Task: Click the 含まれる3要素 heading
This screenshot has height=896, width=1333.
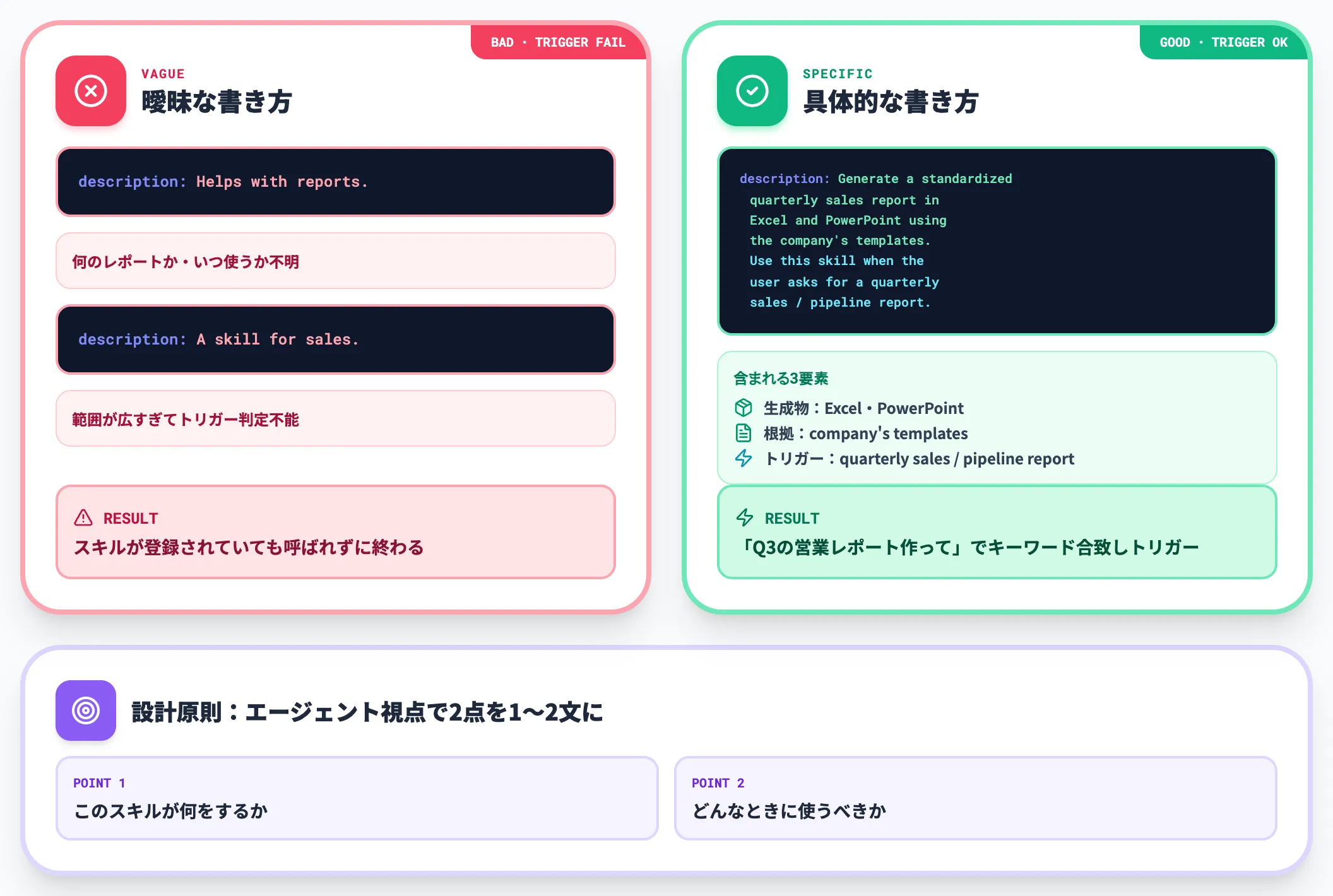Action: tap(781, 379)
